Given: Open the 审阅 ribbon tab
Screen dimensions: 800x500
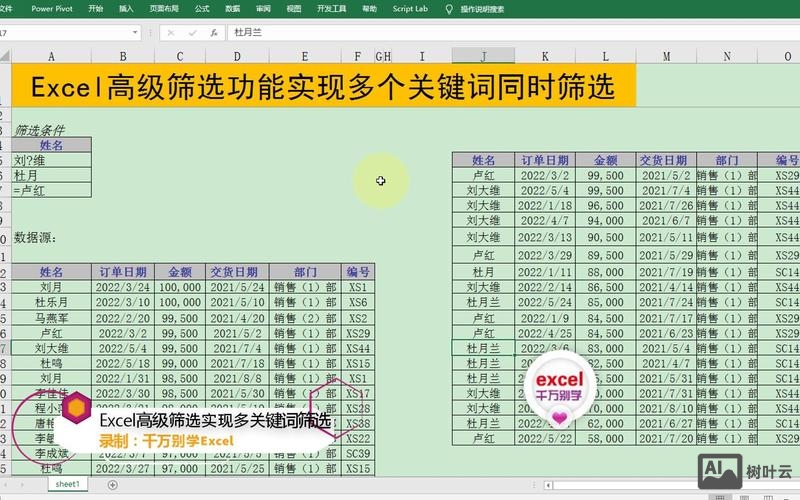Looking at the screenshot, I should tap(263, 9).
